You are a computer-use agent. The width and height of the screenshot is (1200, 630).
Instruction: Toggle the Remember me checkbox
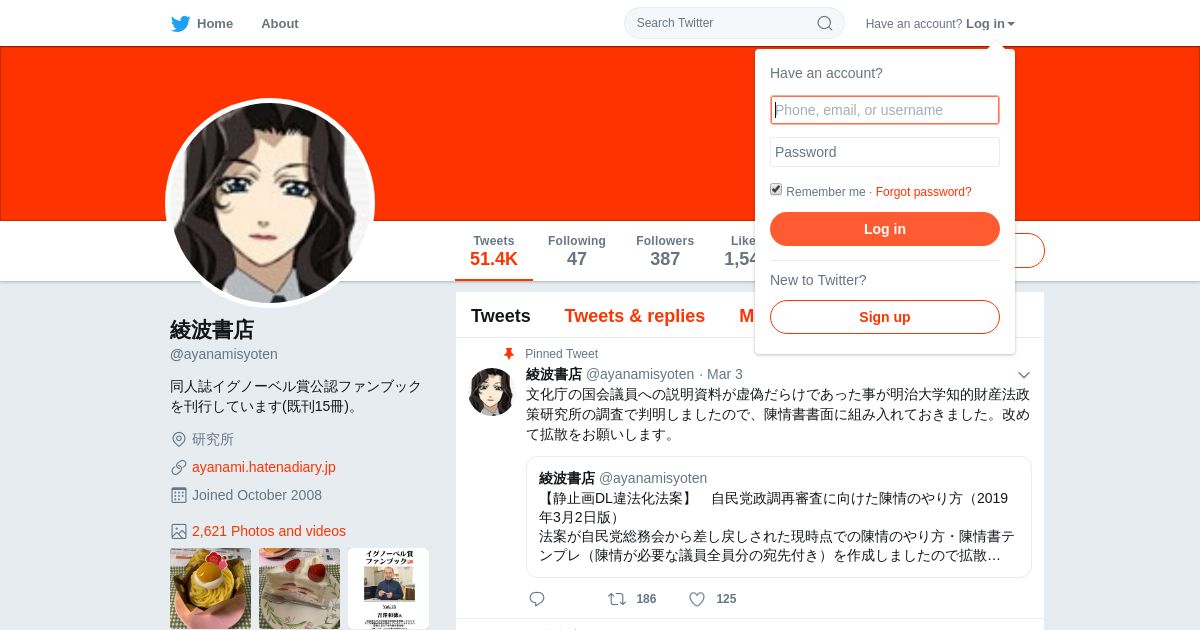click(x=776, y=189)
